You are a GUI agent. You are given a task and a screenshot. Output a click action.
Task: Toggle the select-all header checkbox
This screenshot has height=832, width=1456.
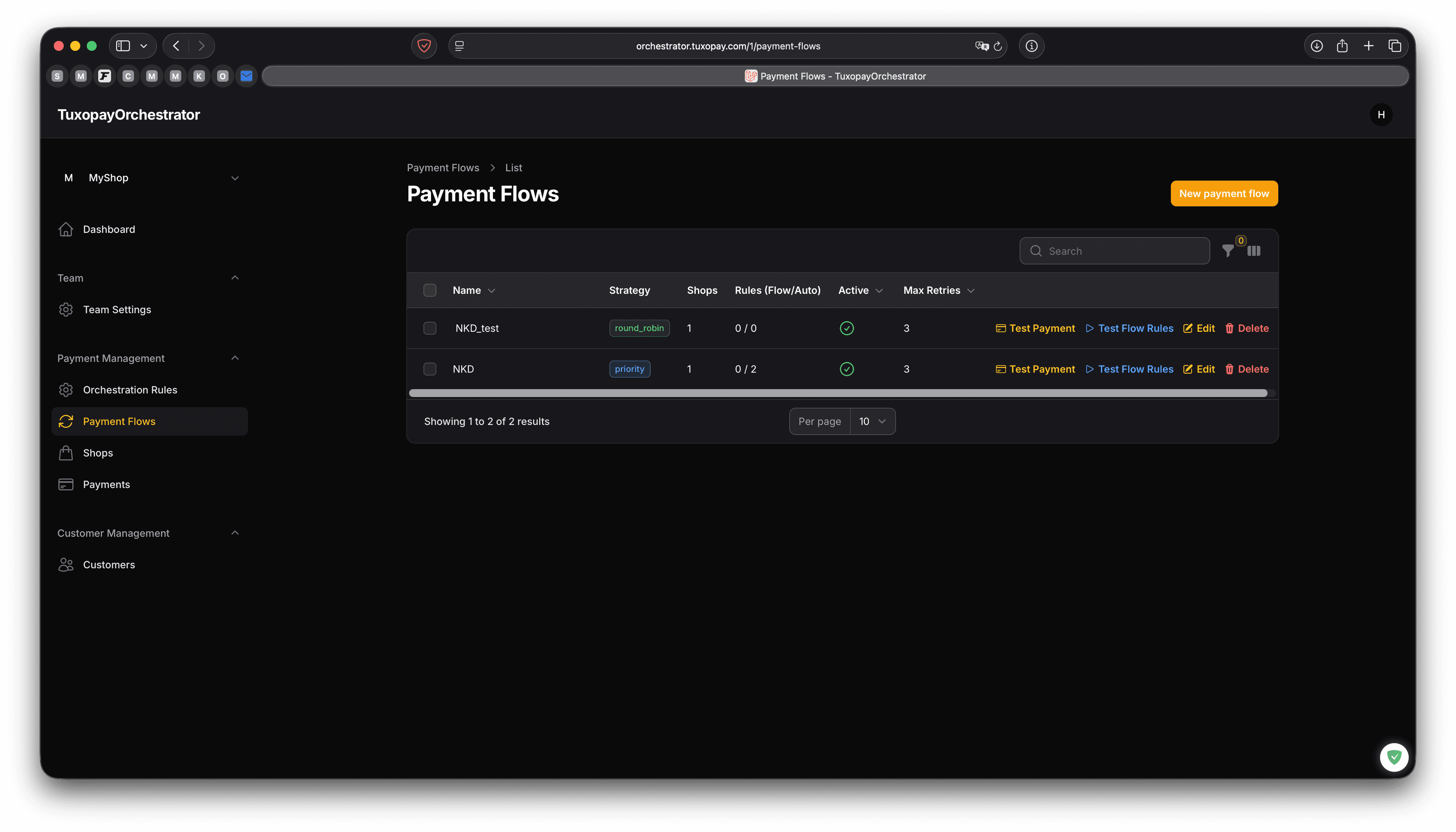click(430, 290)
